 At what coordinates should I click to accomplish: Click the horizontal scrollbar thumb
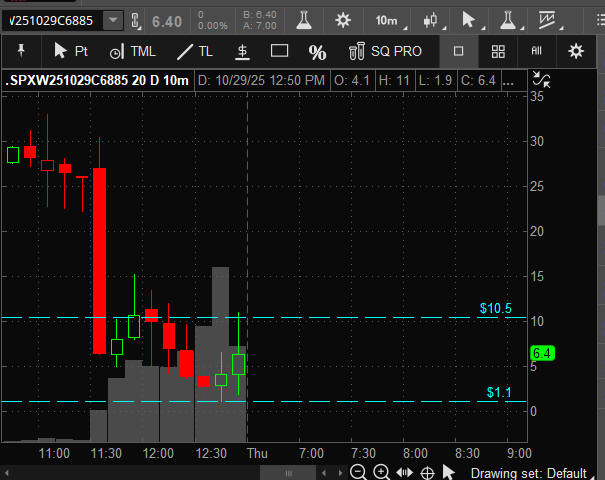[288, 473]
